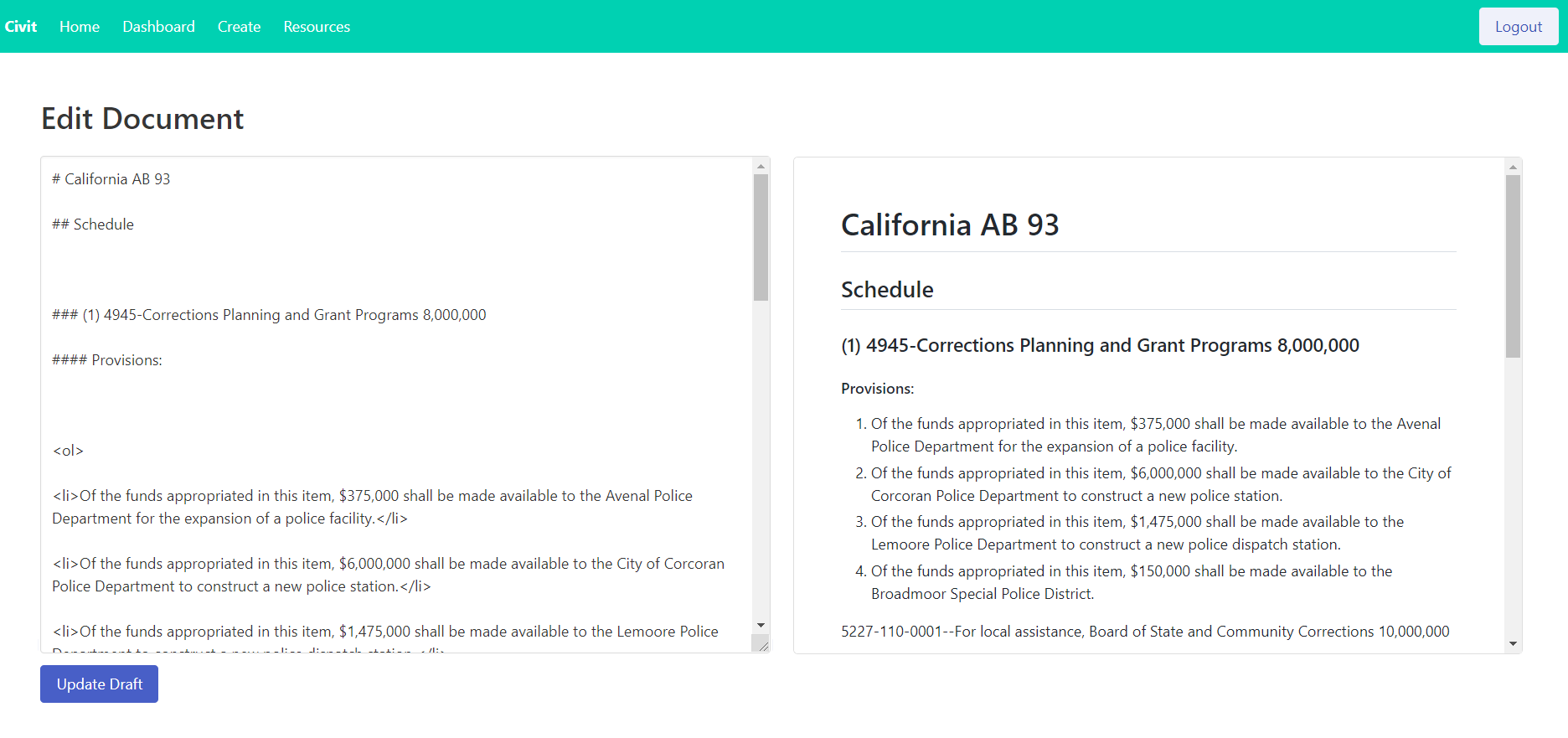Click the editor line about Avenal Police $375,000
1568x738 pixels.
tap(373, 507)
